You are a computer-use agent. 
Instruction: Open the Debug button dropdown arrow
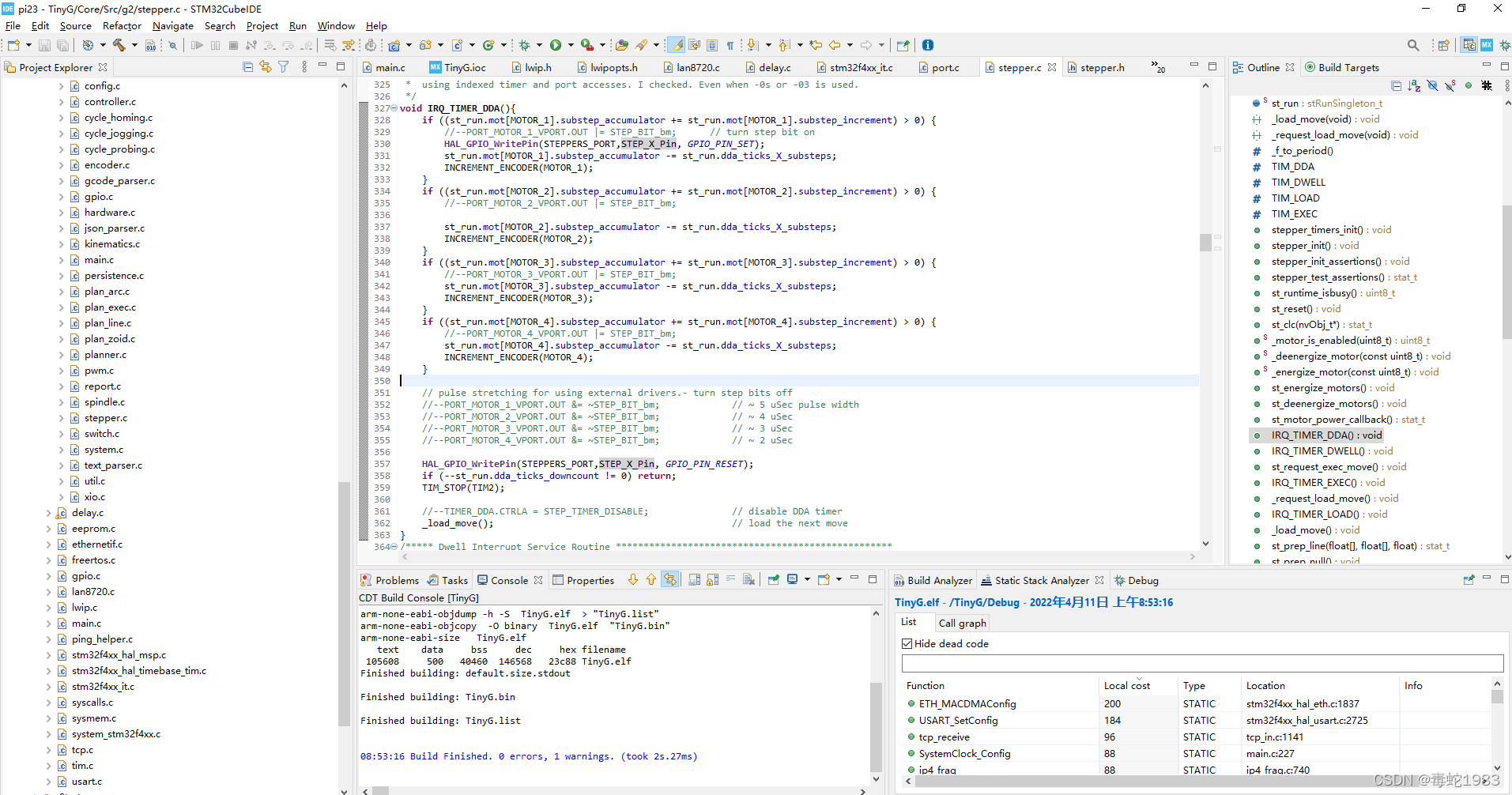[539, 45]
